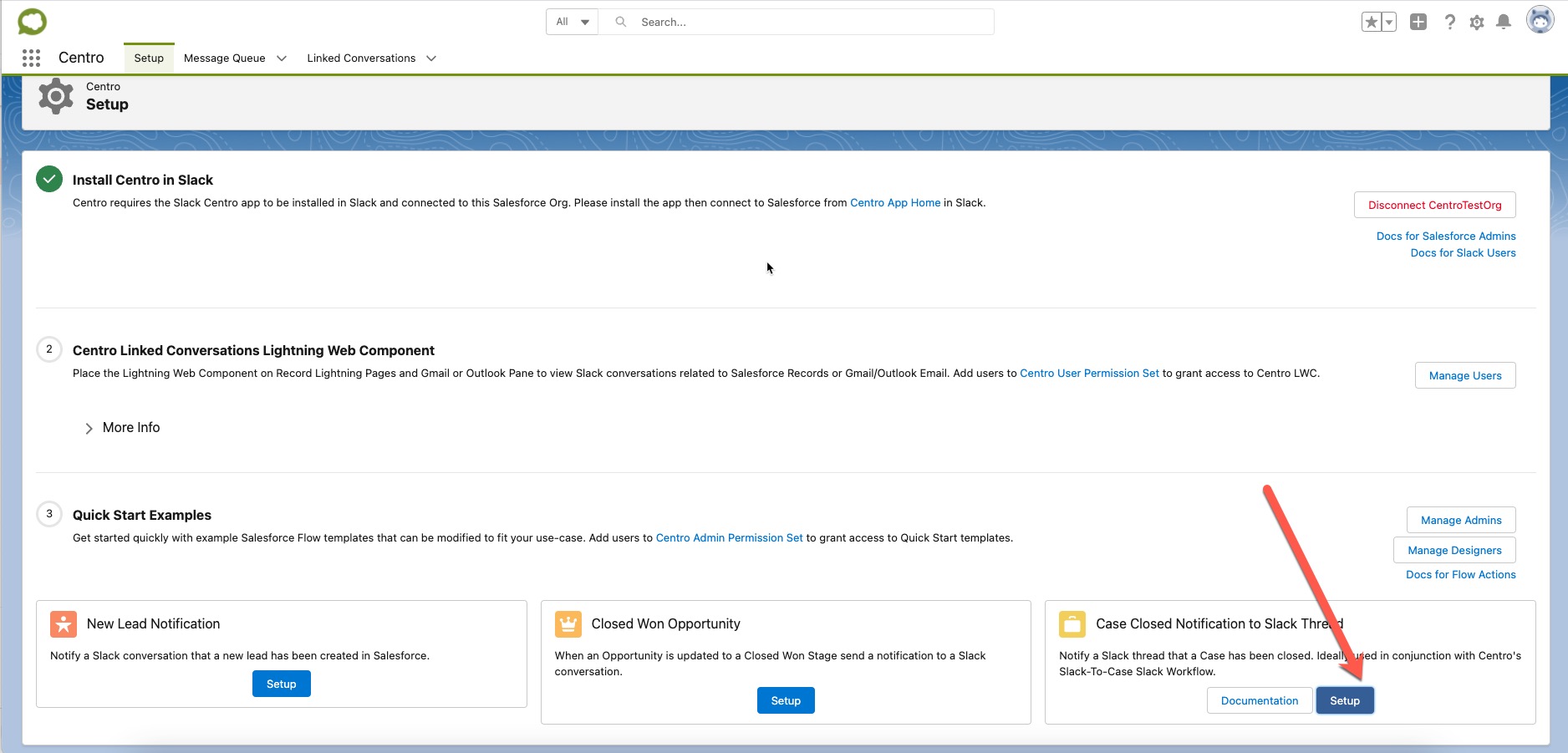The image size is (1568, 753).
Task: Click the New Lead Notification orange icon
Action: pos(64,624)
